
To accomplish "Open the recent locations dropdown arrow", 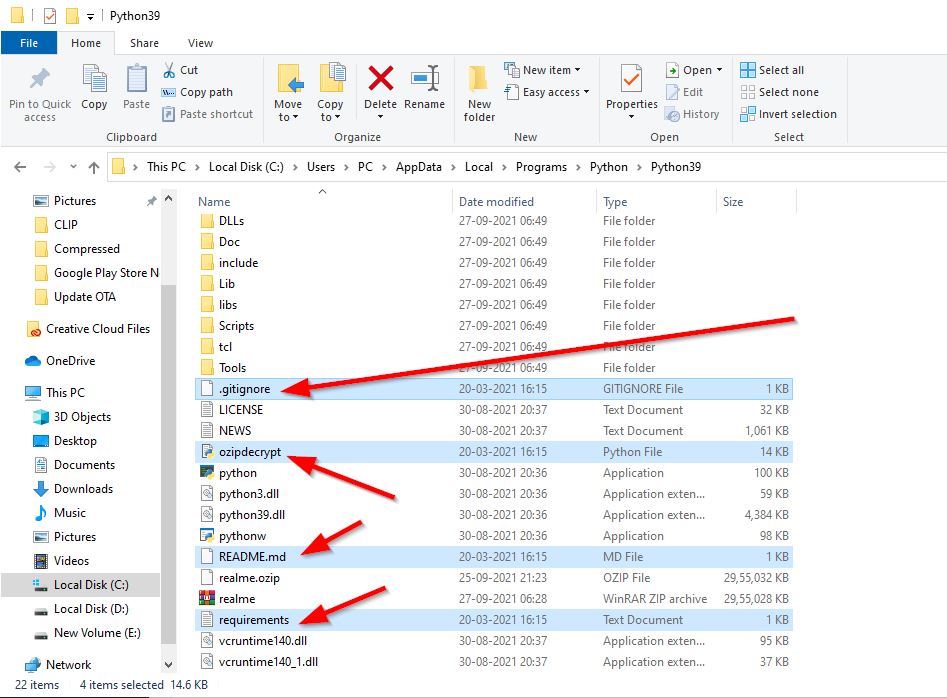I will pyautogui.click(x=73, y=167).
